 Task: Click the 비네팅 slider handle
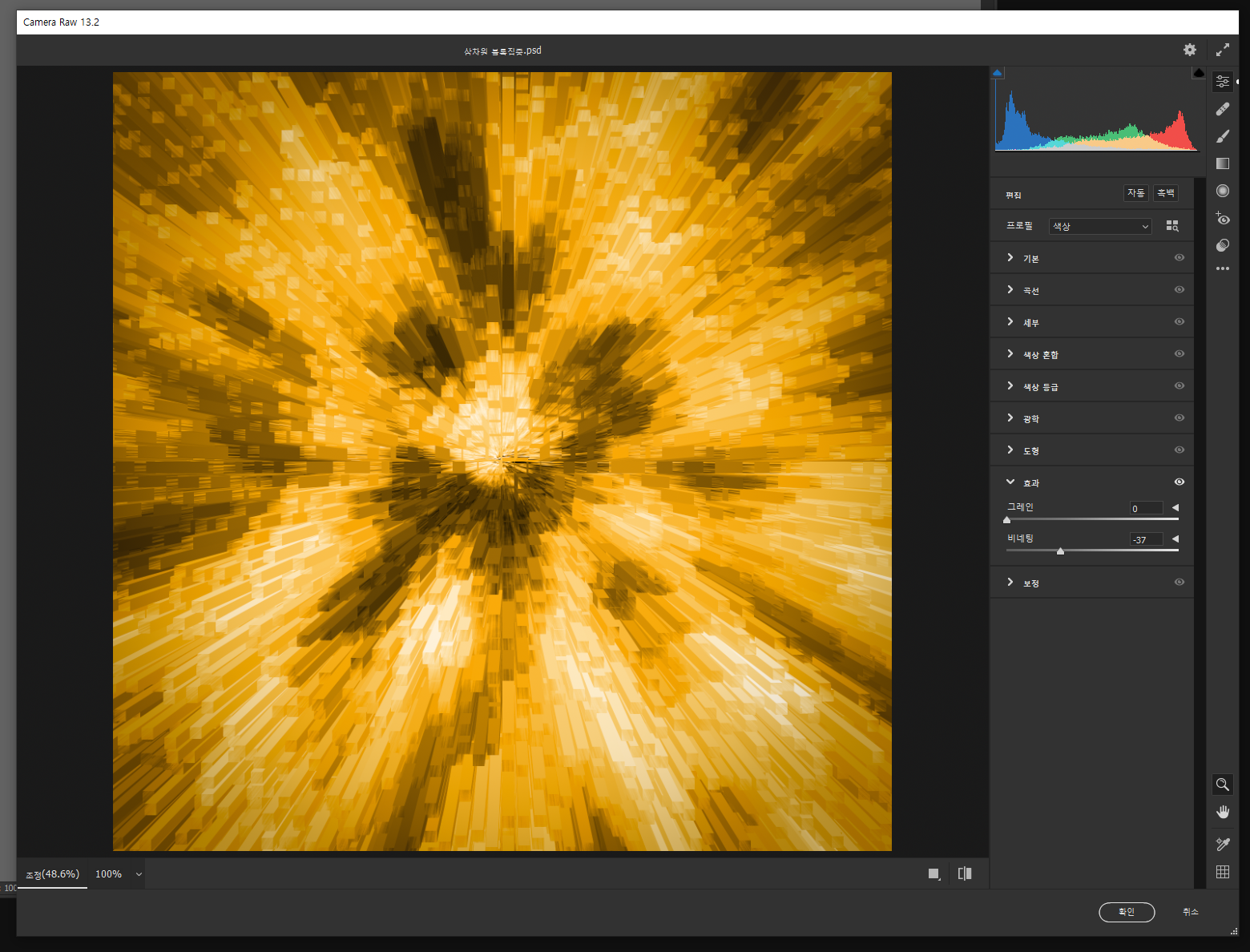click(x=1060, y=551)
